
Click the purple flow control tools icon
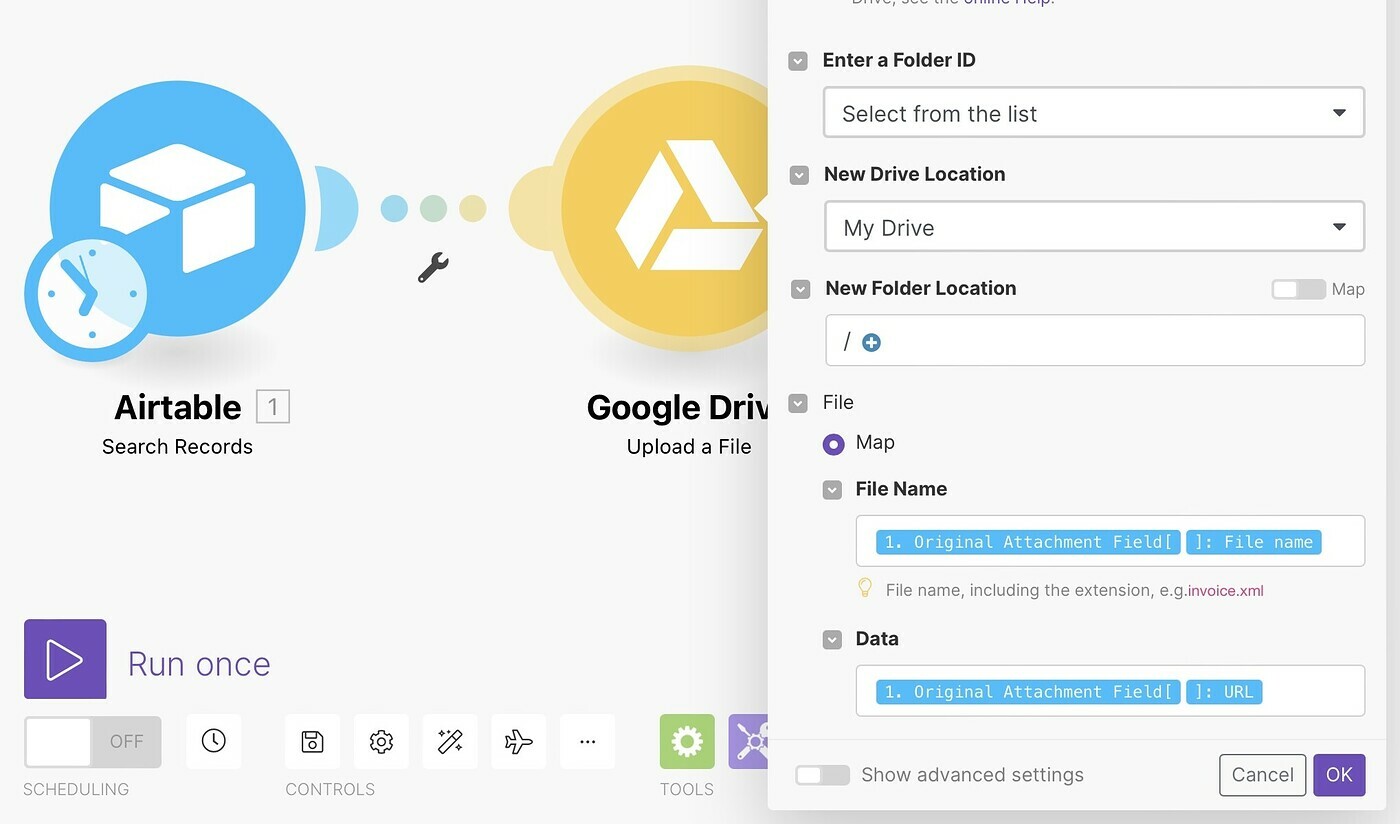(x=748, y=741)
